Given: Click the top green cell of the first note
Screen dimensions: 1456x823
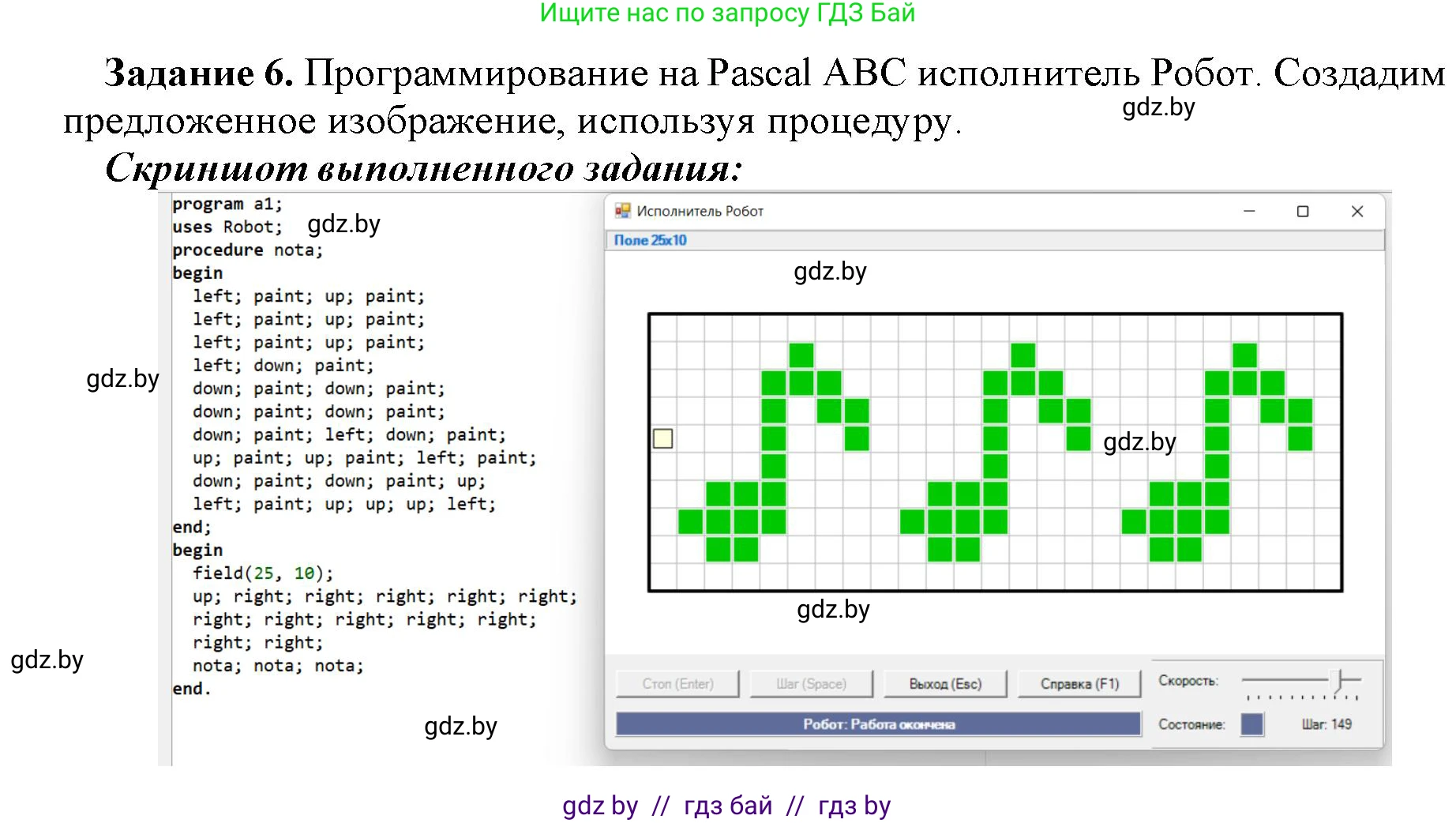Looking at the screenshot, I should 801,355.
